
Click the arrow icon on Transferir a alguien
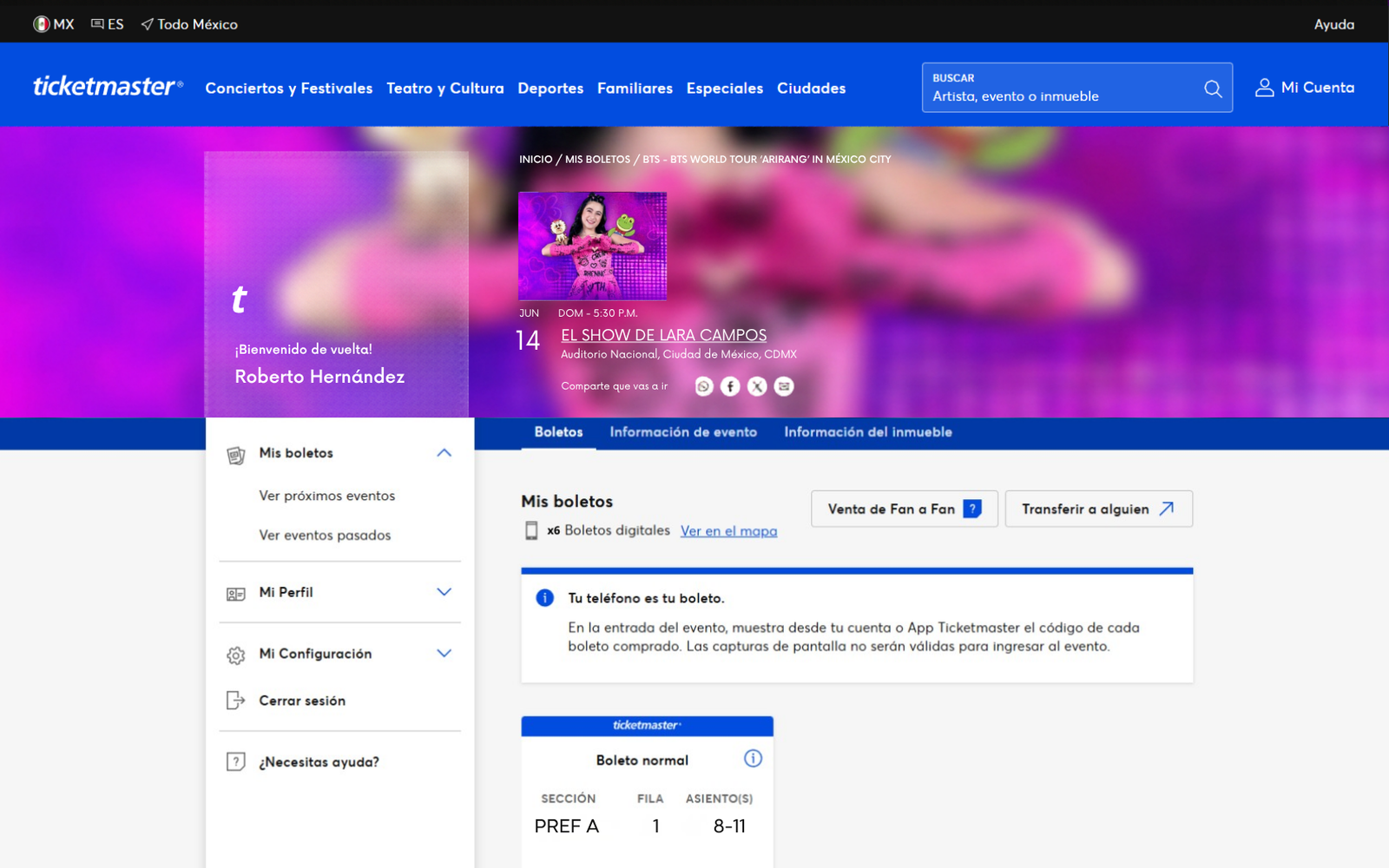[1167, 509]
